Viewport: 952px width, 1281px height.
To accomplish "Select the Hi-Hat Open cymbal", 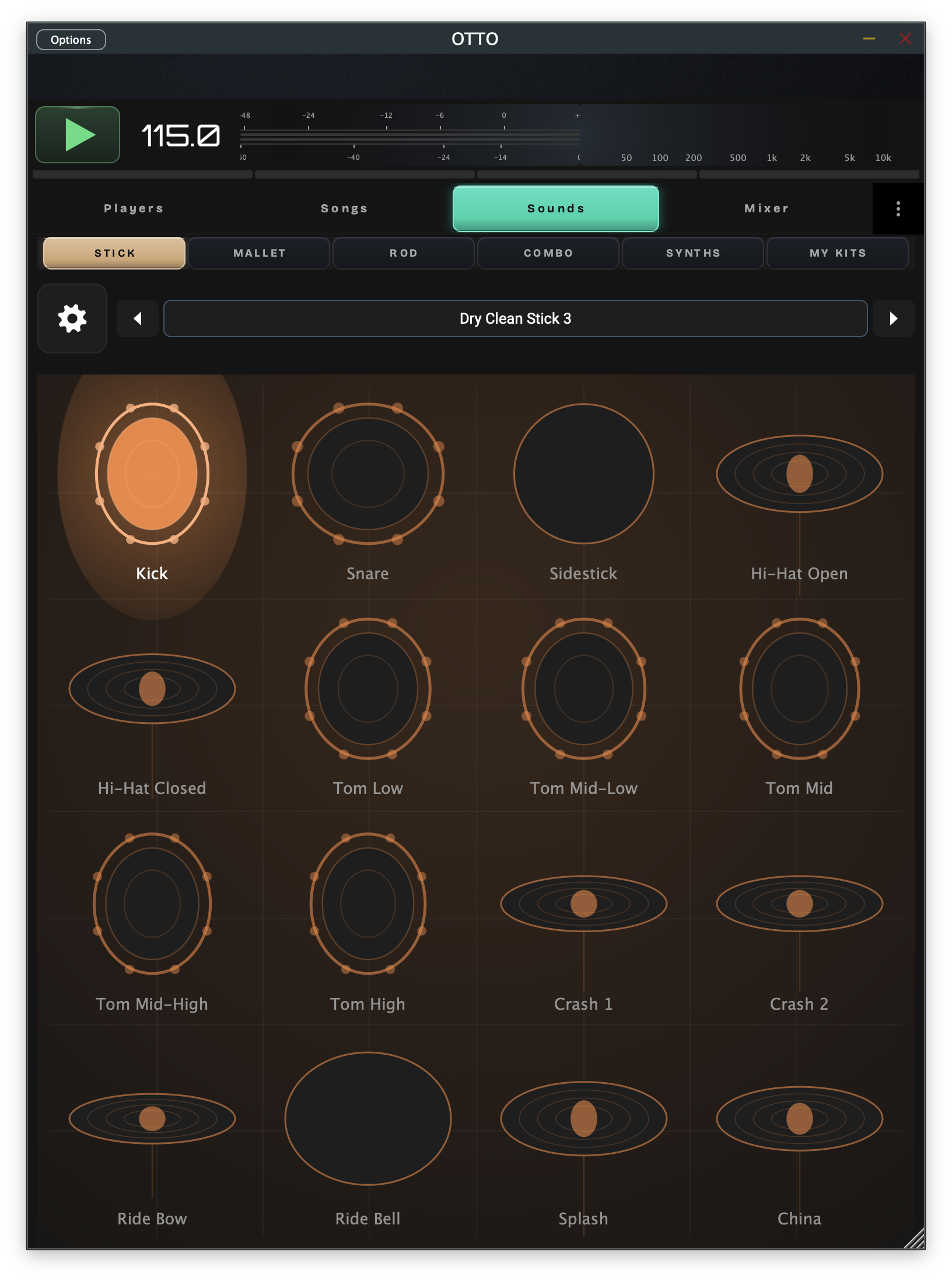I will click(800, 474).
